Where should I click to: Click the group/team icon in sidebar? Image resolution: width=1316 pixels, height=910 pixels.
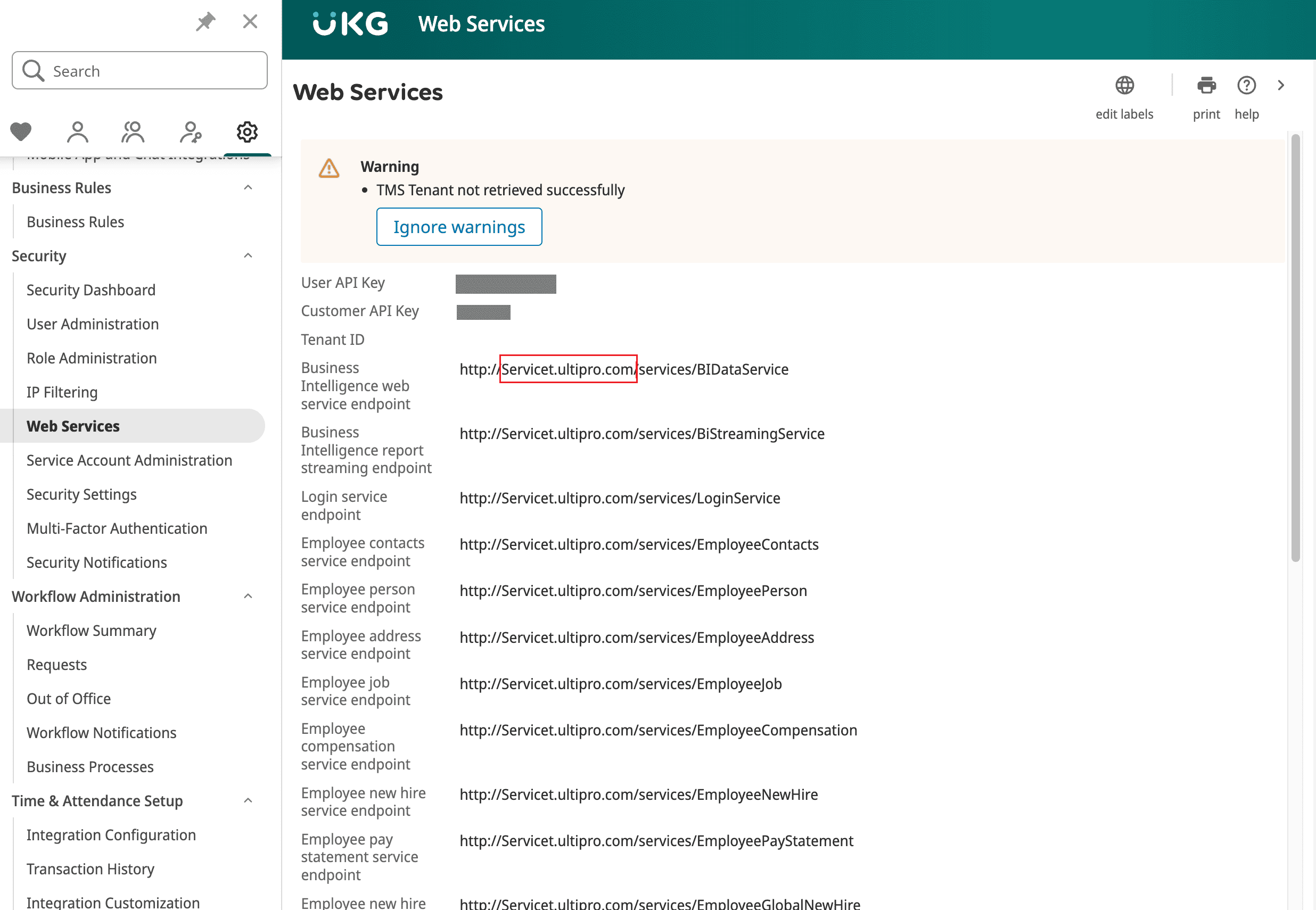point(132,131)
